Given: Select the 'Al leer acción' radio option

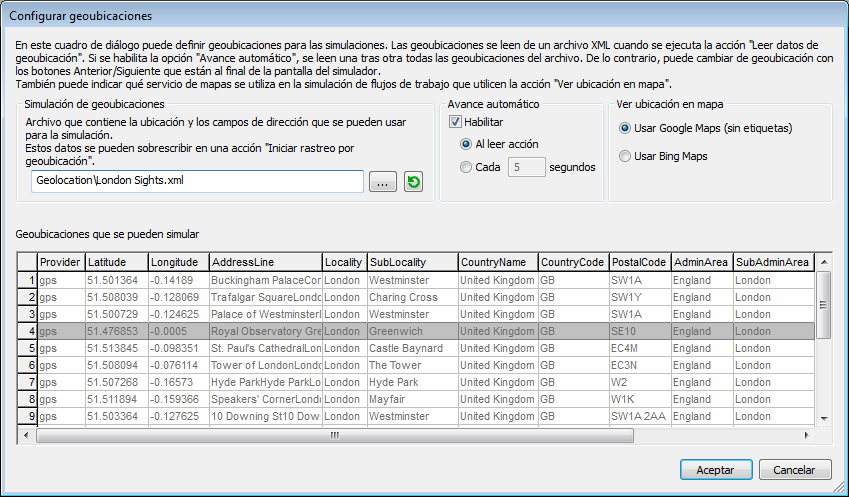Looking at the screenshot, I should tap(466, 144).
